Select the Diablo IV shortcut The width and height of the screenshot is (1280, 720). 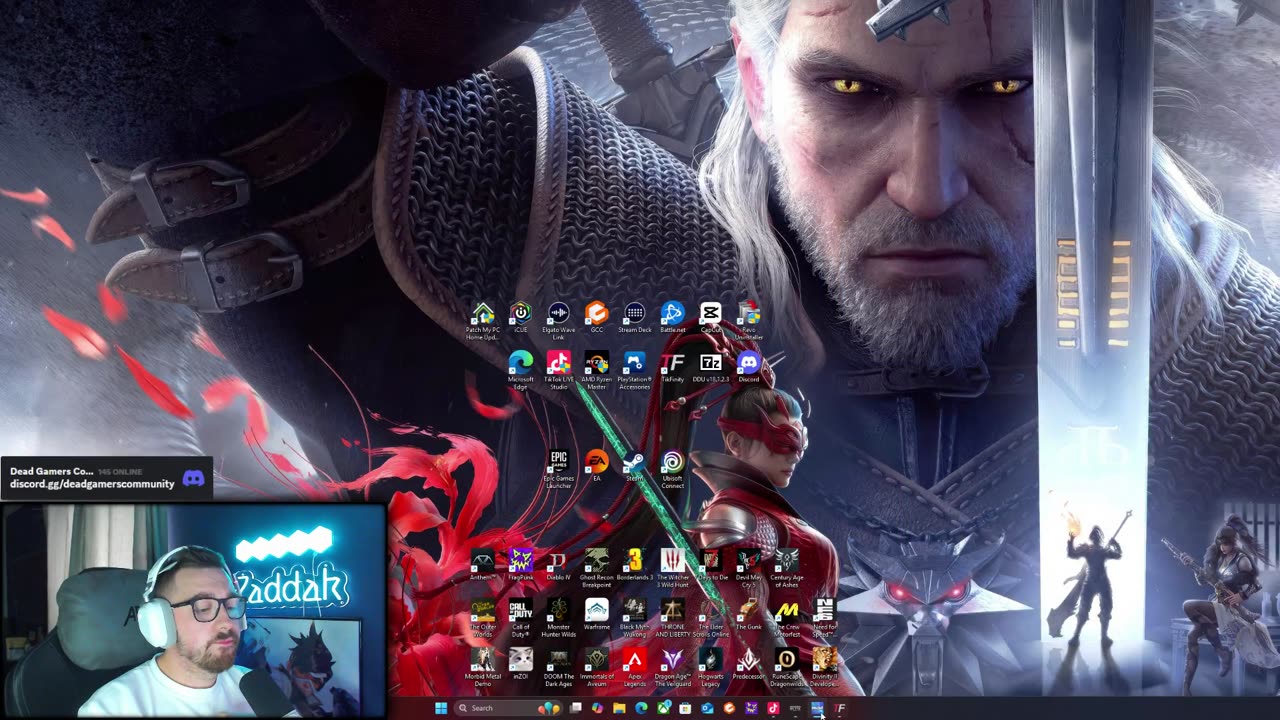pos(558,565)
